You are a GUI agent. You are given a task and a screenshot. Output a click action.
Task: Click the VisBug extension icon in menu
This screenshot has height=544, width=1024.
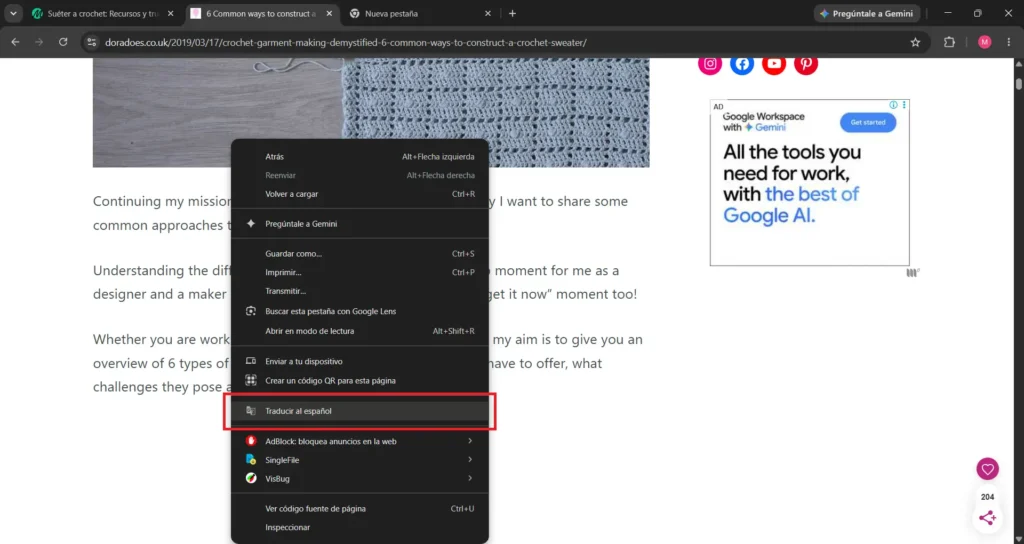coord(251,478)
